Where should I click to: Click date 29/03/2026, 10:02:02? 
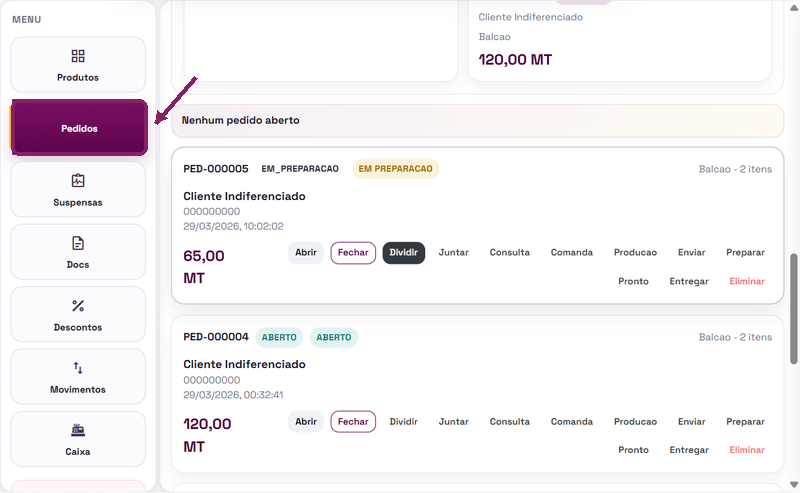tap(233, 226)
